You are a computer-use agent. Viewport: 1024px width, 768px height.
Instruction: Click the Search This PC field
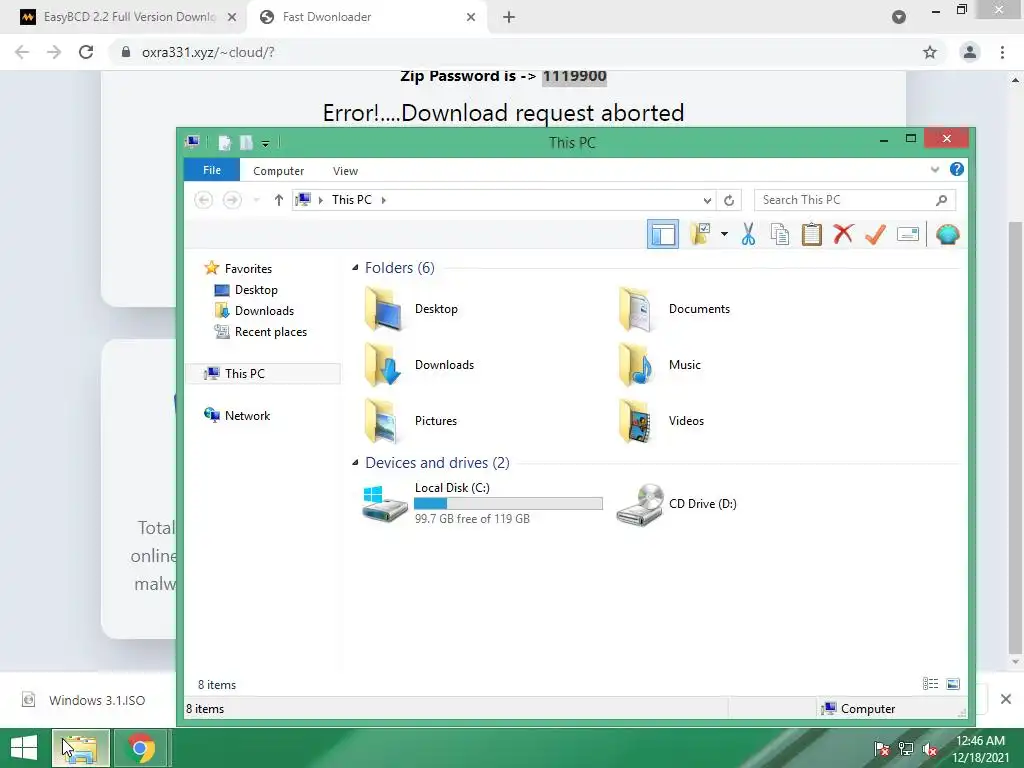(x=855, y=200)
